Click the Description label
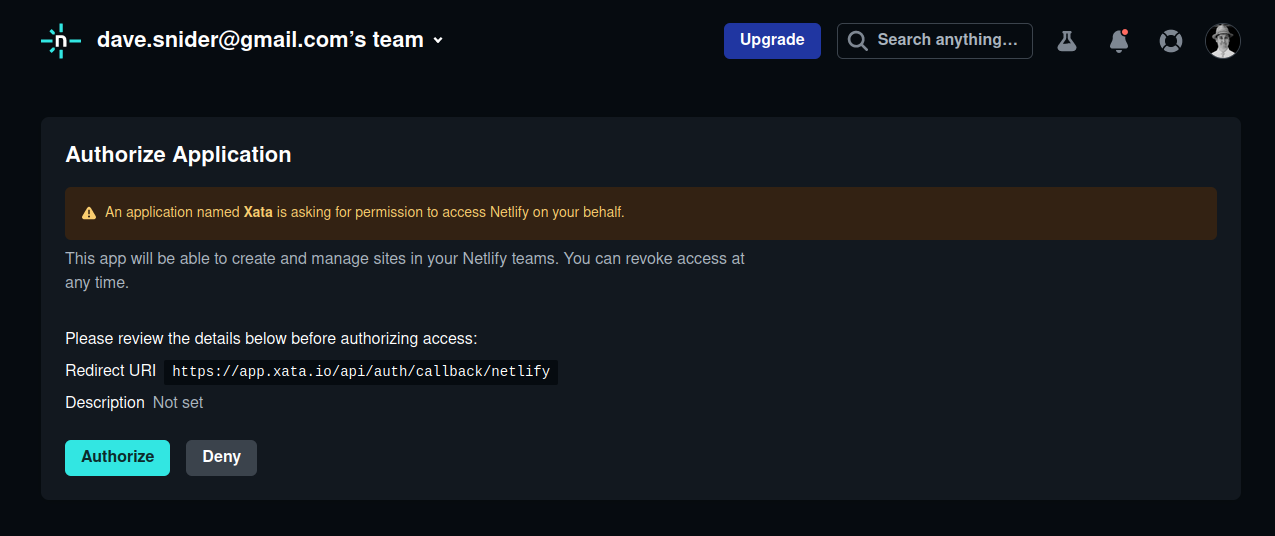1275x536 pixels. [x=105, y=402]
